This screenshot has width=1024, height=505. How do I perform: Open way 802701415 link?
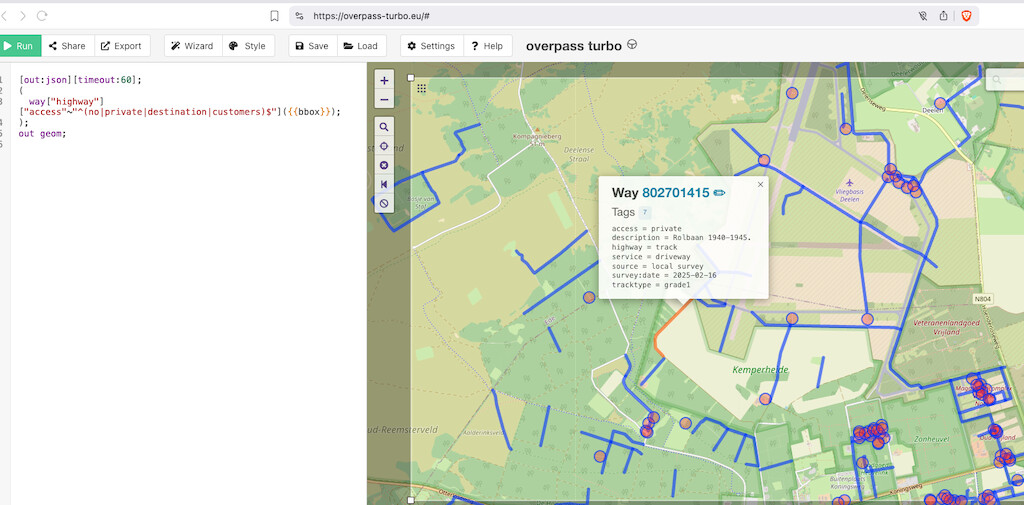click(x=675, y=193)
